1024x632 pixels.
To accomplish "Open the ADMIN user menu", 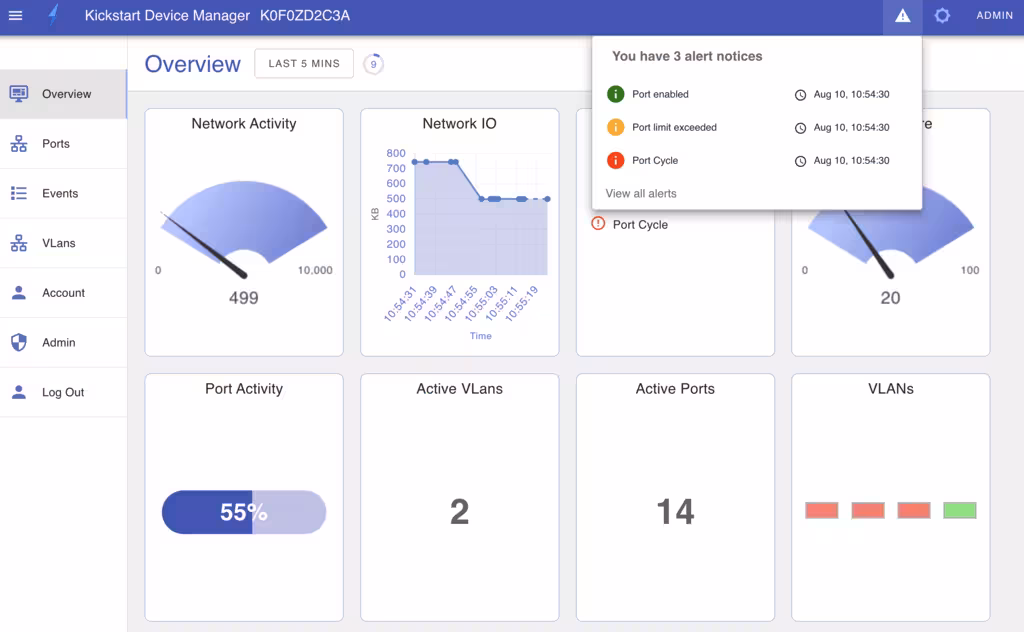I will (995, 16).
